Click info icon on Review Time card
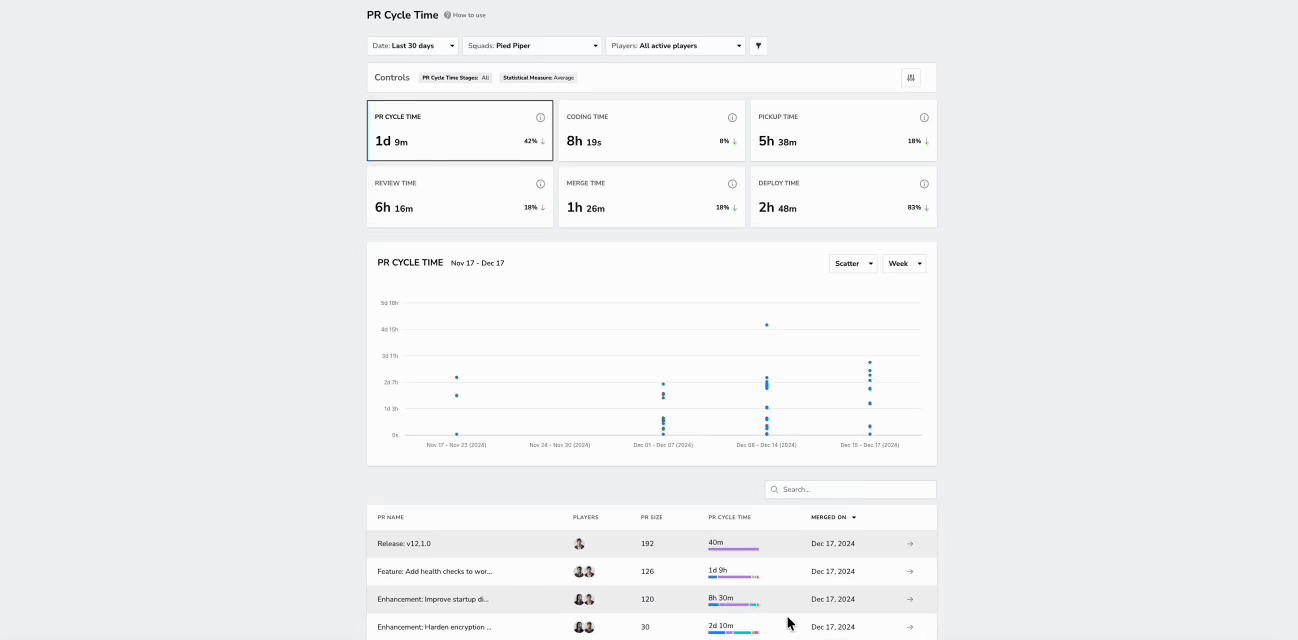 540,184
